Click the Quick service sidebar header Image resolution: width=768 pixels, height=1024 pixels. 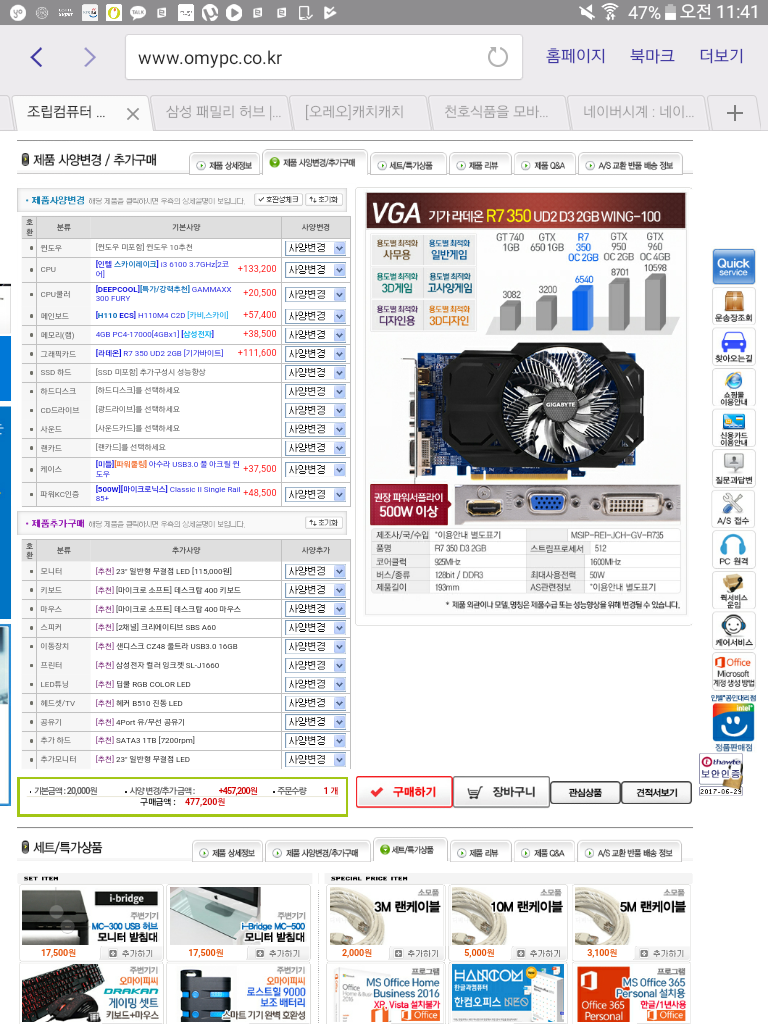pos(733,266)
